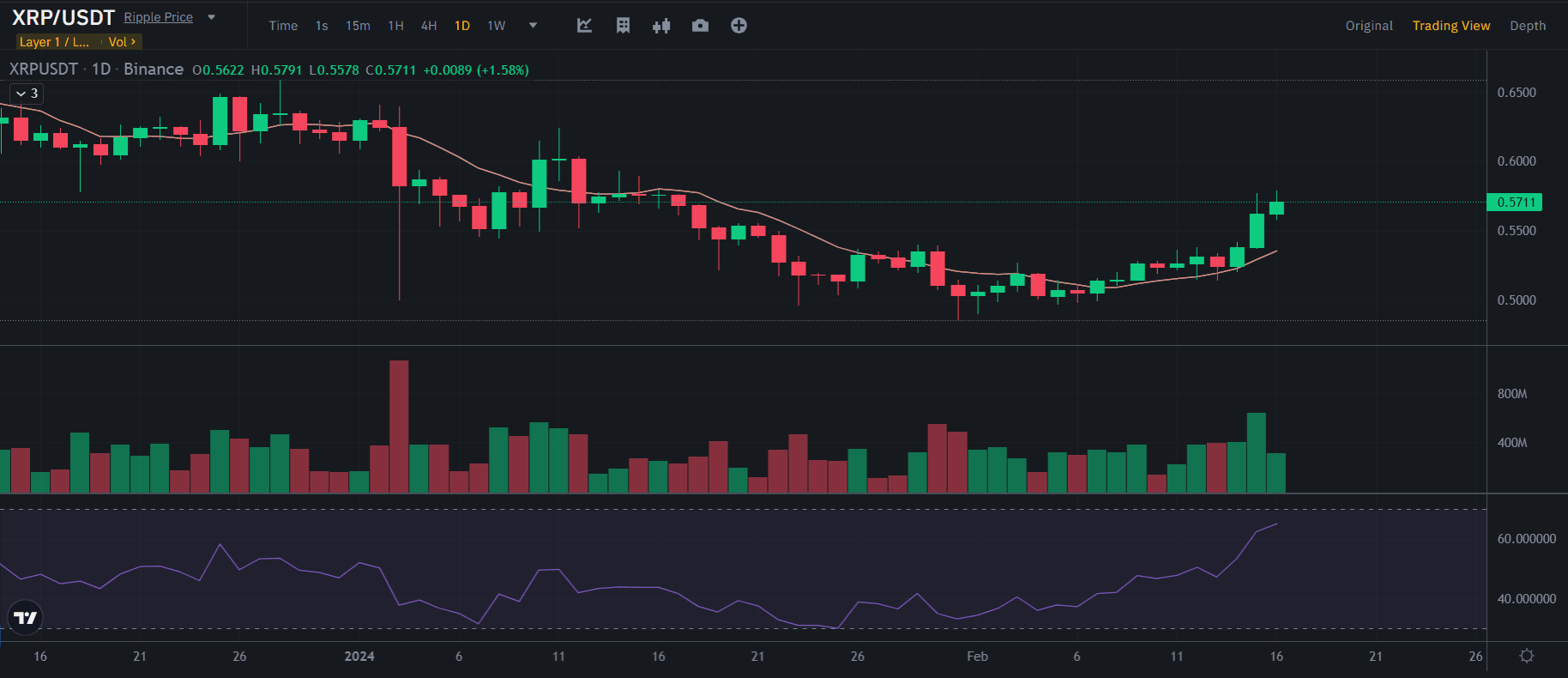Expand the XRP/USDT pair selector arrow
Screen dimensions: 1568x678
pos(212,17)
